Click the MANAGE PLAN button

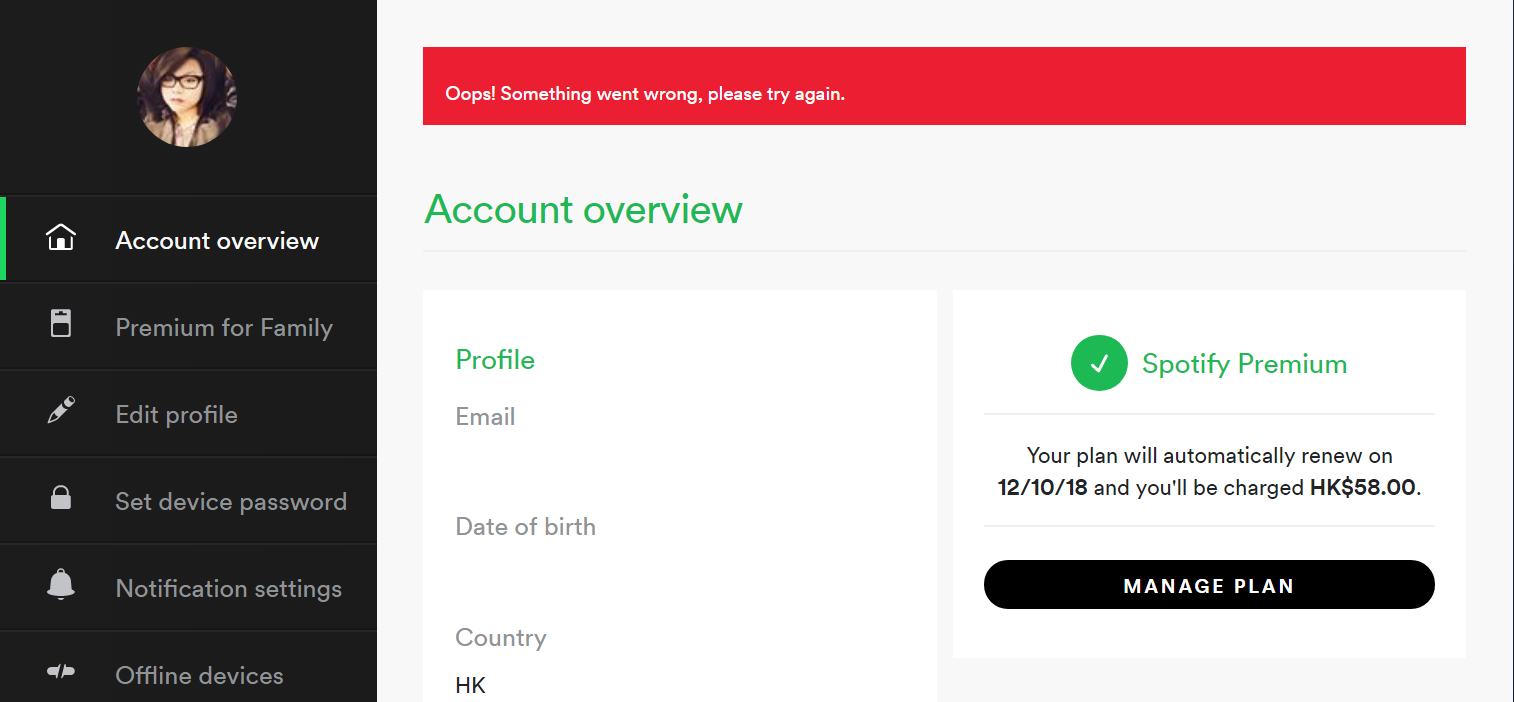pos(1209,585)
